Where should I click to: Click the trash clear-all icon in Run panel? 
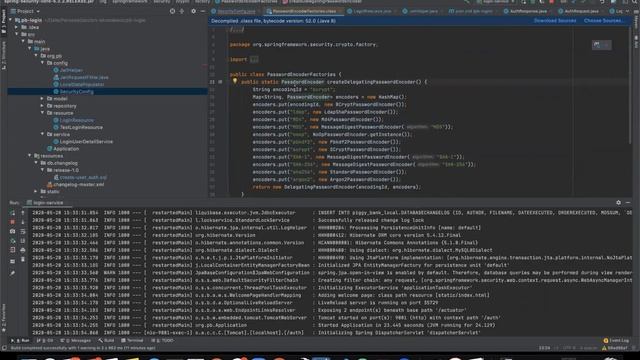click(23, 259)
